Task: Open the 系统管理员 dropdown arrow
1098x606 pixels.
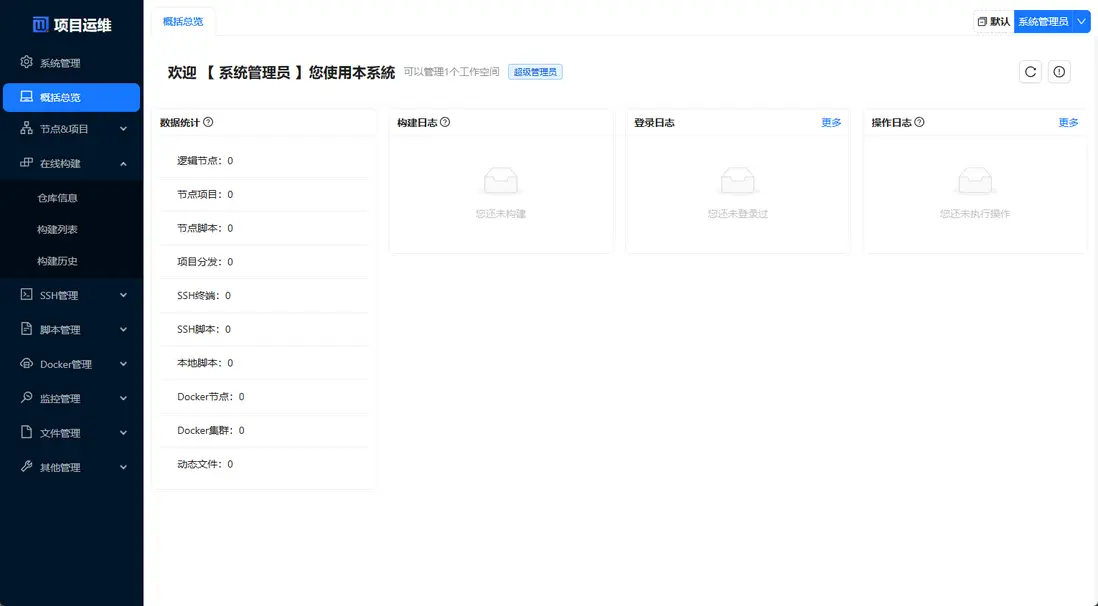Action: [1081, 22]
